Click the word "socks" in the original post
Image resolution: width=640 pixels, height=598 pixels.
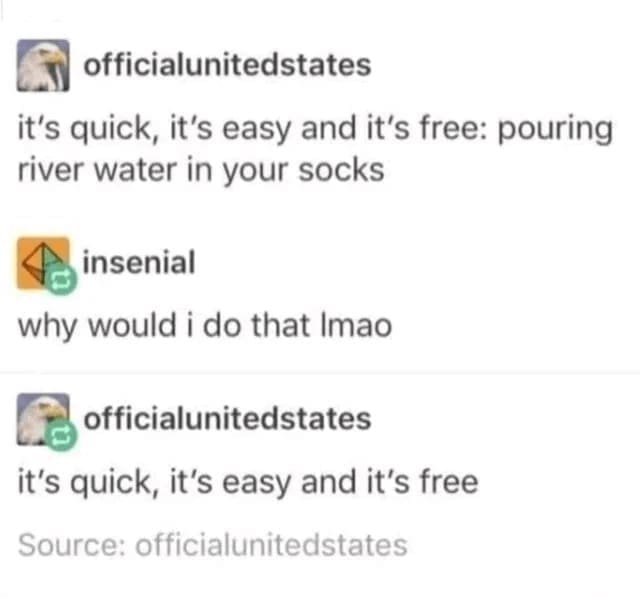click(341, 170)
